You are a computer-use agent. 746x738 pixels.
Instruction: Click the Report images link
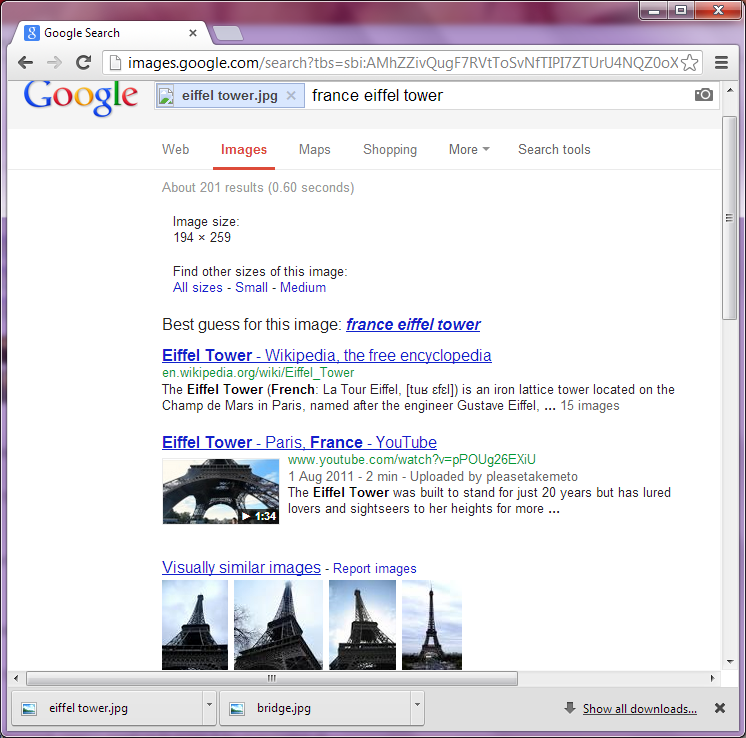tap(374, 569)
